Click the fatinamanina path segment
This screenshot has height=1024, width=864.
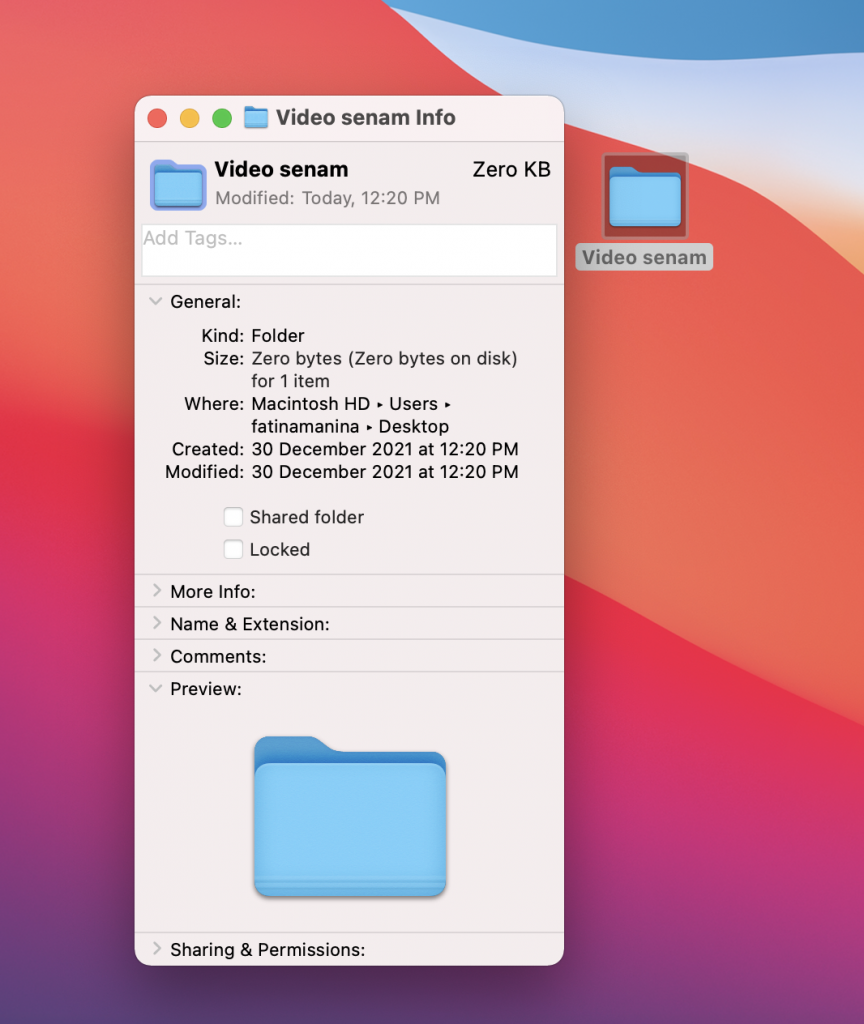pos(305,426)
